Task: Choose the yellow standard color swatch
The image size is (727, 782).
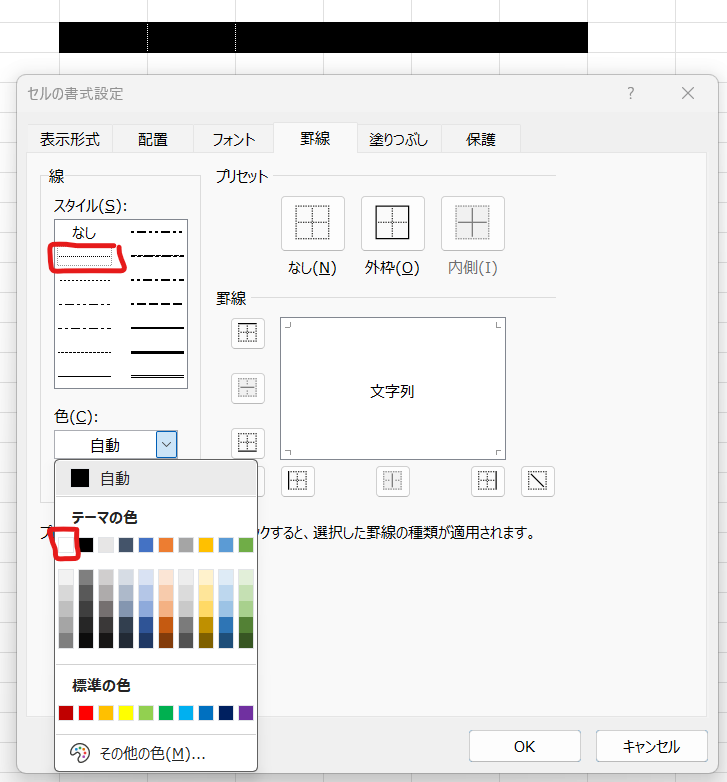Action: 126,713
